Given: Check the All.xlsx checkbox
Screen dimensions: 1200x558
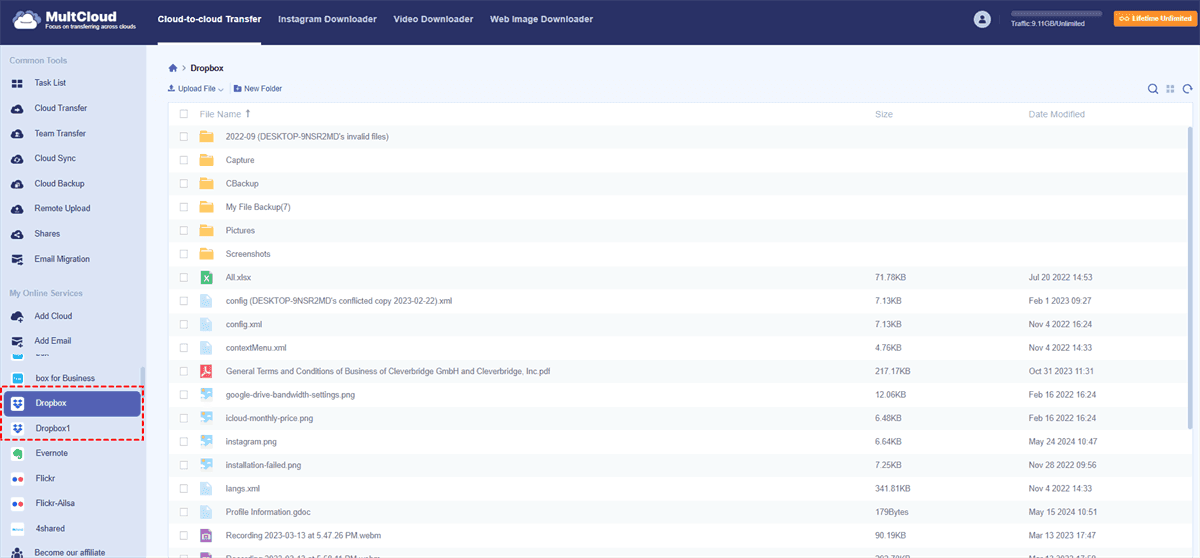Looking at the screenshot, I should pos(183,277).
